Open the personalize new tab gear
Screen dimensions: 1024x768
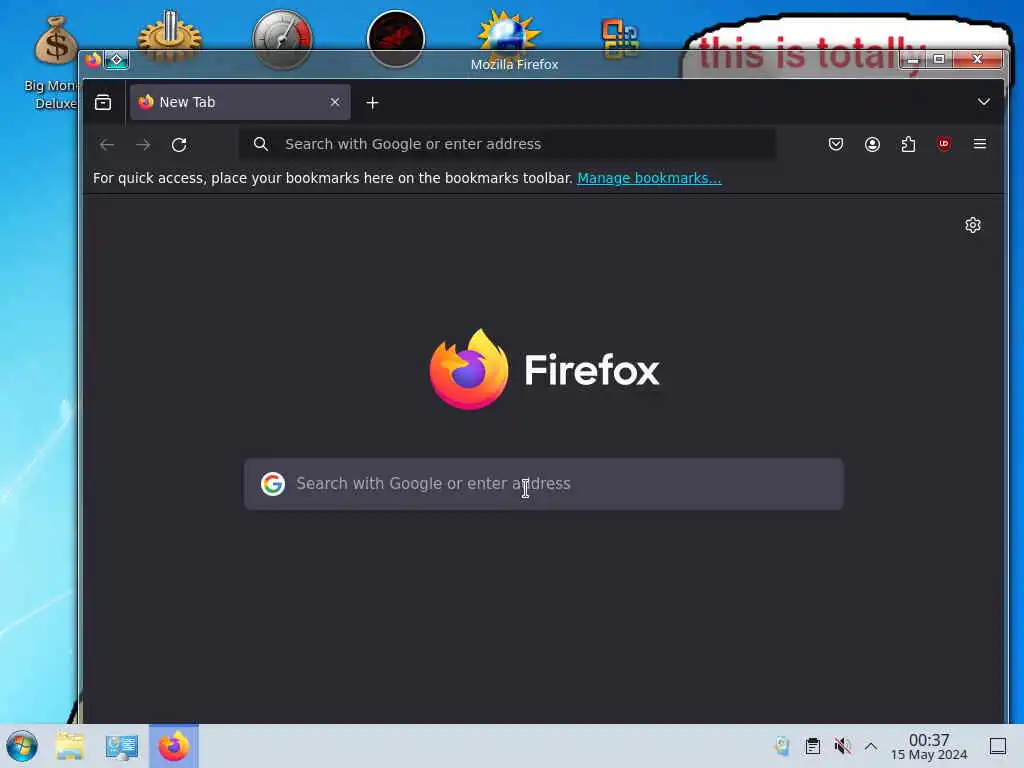tap(972, 225)
